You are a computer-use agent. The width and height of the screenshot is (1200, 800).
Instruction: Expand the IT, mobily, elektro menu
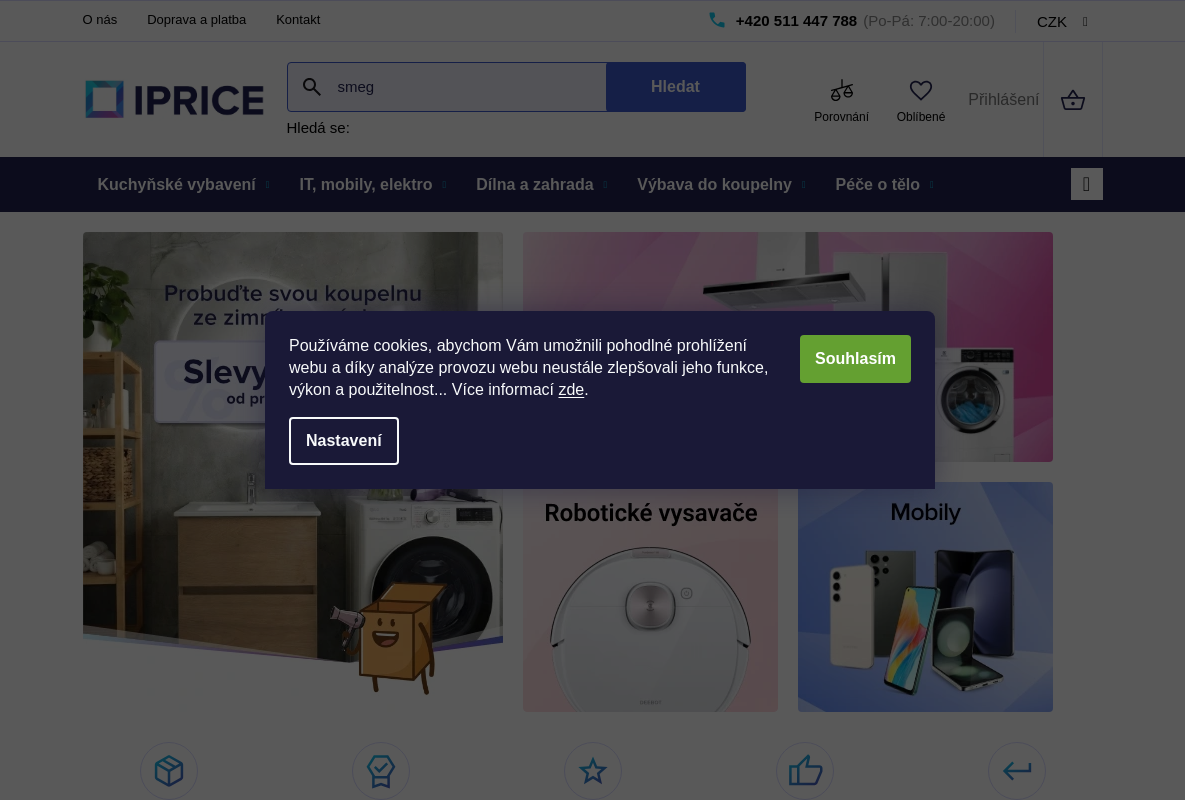tap(366, 184)
